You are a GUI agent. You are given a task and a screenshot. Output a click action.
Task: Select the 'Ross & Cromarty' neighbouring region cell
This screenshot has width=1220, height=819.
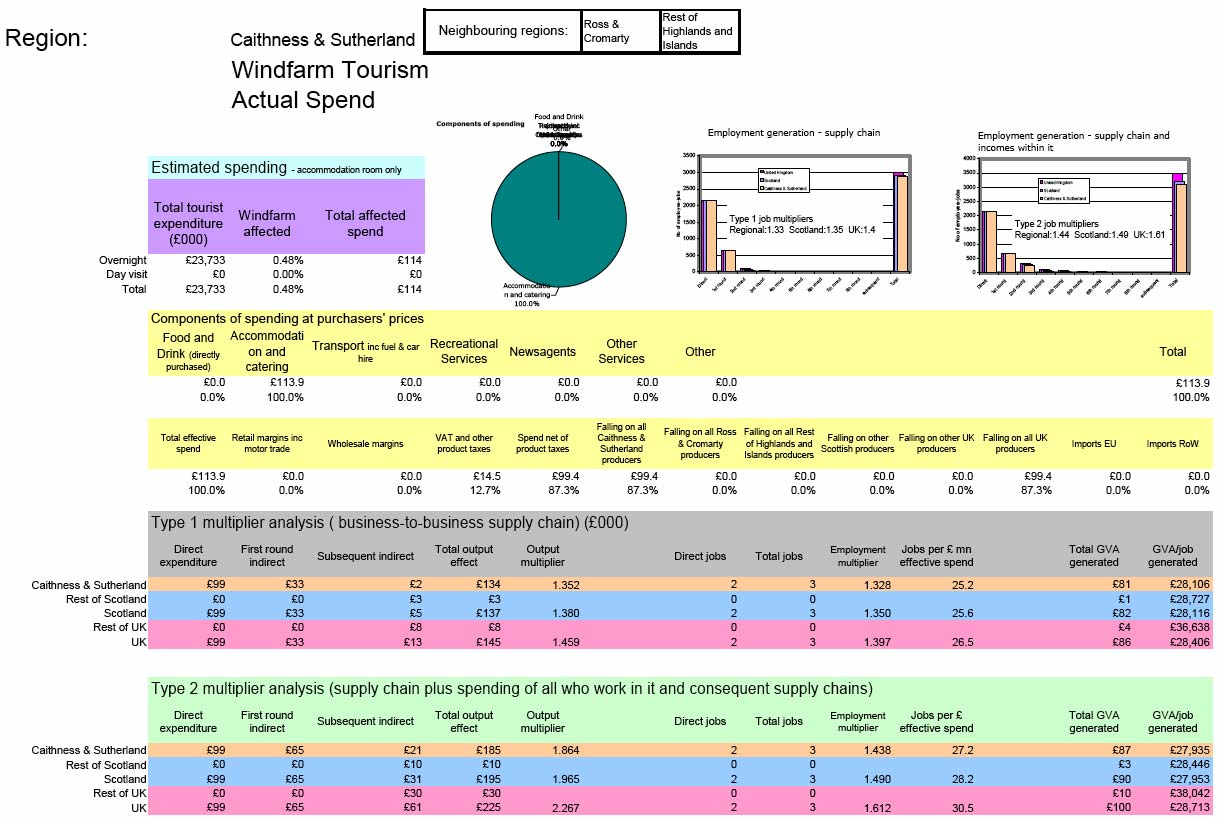click(620, 31)
